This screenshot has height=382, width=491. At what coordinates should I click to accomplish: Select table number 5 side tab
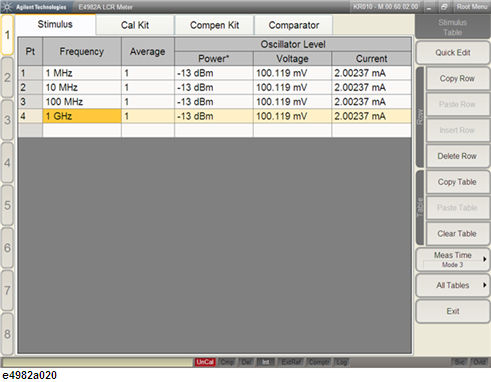tap(7, 205)
